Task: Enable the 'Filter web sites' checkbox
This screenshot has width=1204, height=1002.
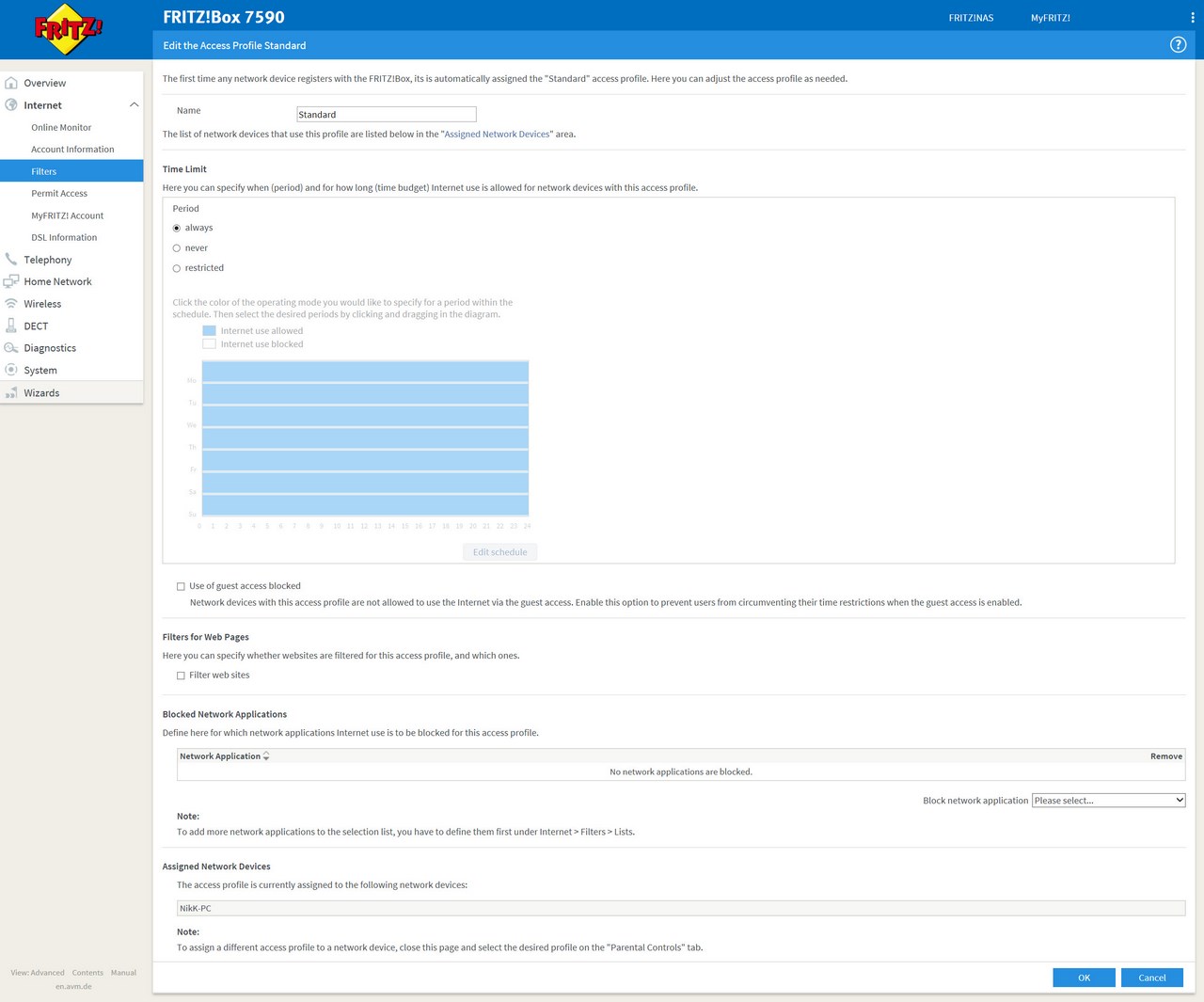Action: [181, 676]
